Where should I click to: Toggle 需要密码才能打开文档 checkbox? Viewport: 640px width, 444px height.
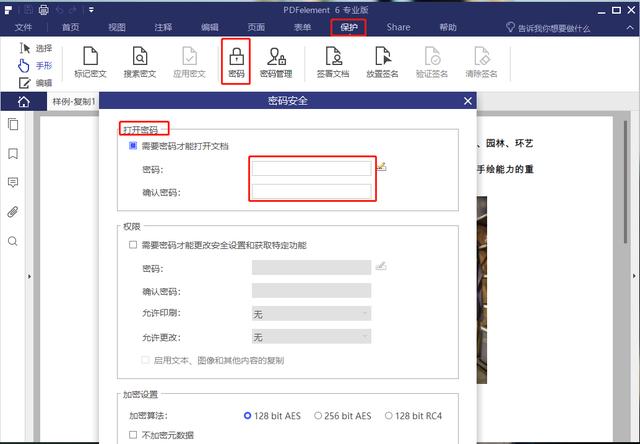click(133, 146)
